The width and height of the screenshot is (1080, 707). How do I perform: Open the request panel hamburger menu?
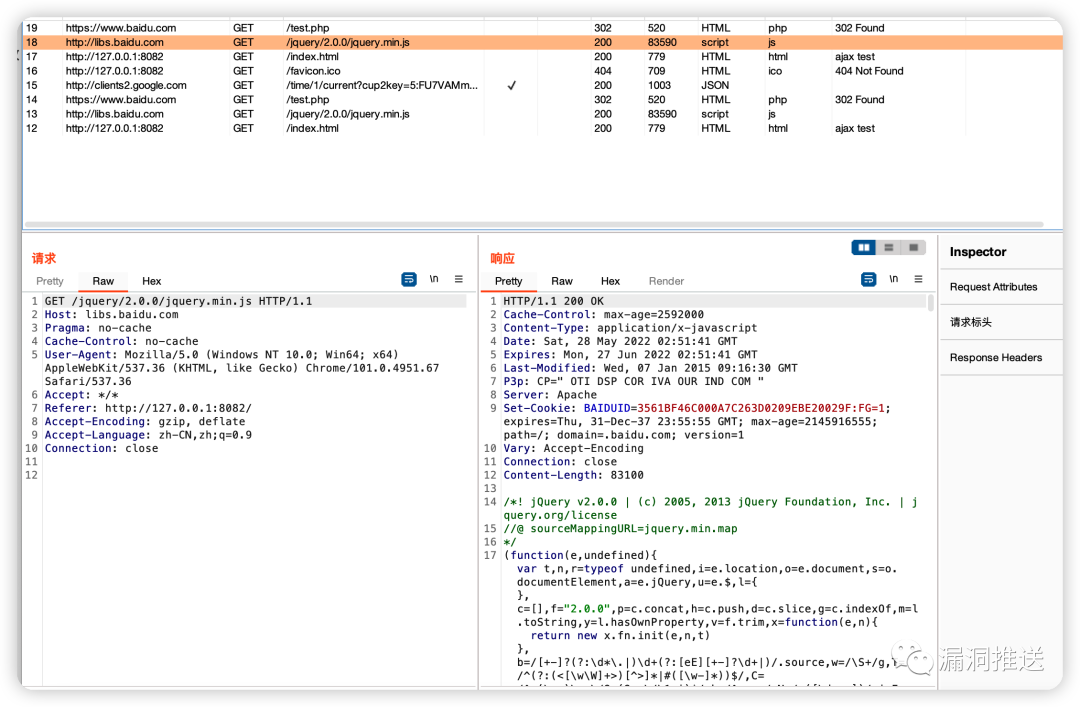tap(459, 279)
